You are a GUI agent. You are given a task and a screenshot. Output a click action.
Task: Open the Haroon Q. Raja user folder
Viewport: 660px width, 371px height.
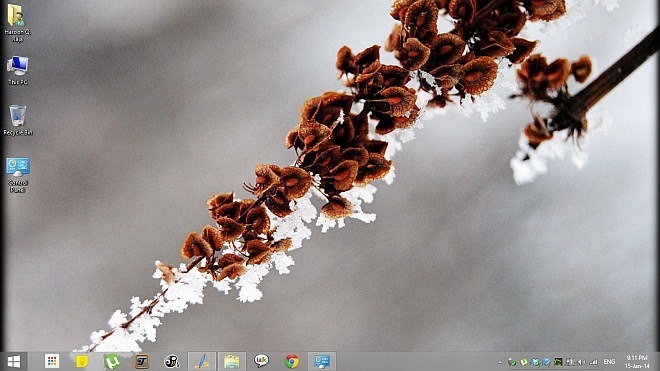(x=17, y=23)
